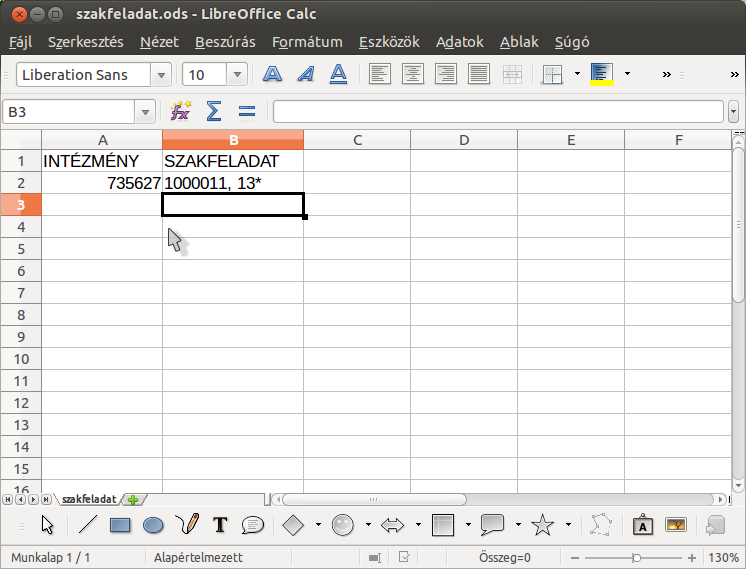Center cell text horizontally

pyautogui.click(x=412, y=74)
